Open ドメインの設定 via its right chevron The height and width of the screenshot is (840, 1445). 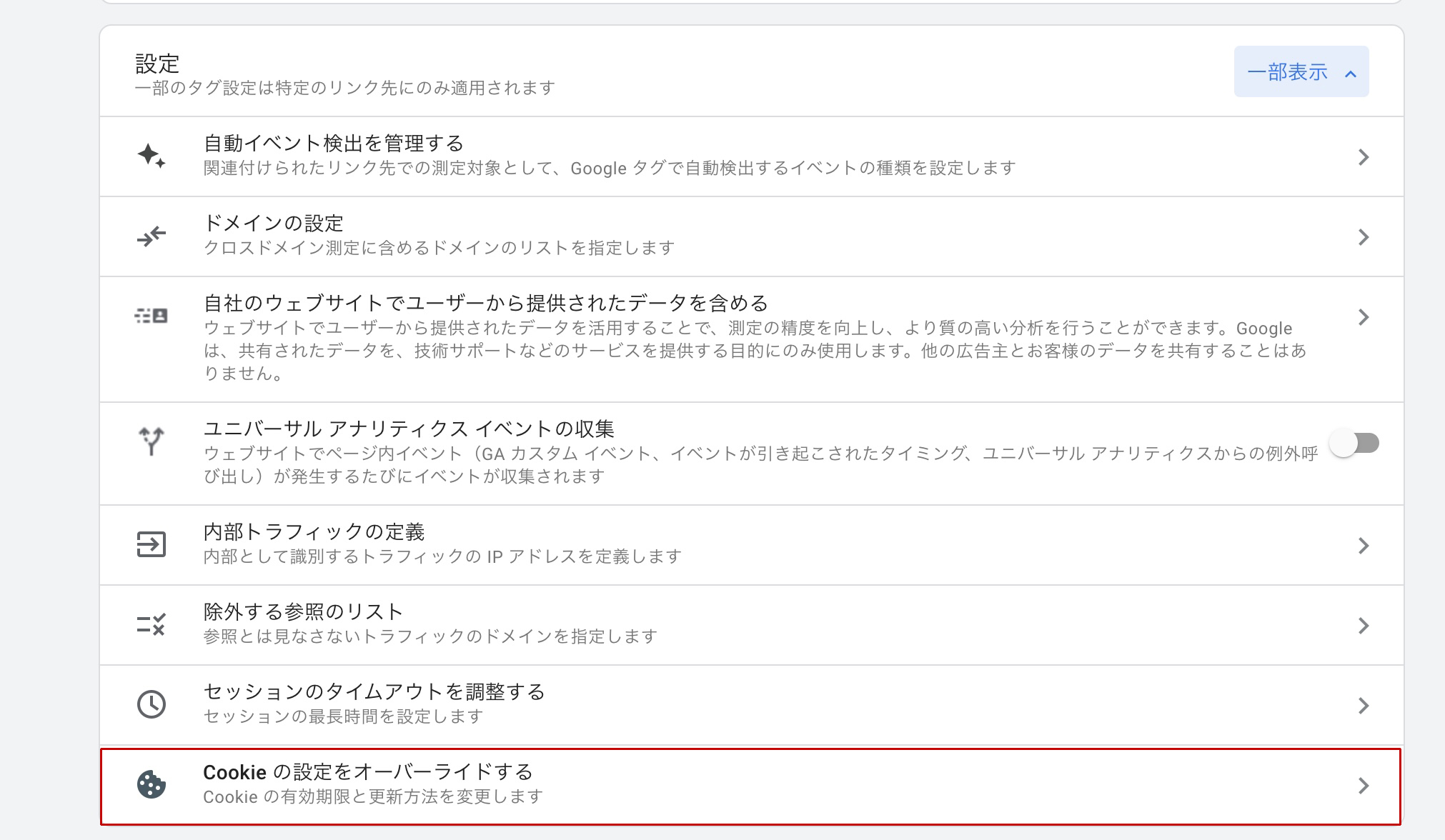1364,237
